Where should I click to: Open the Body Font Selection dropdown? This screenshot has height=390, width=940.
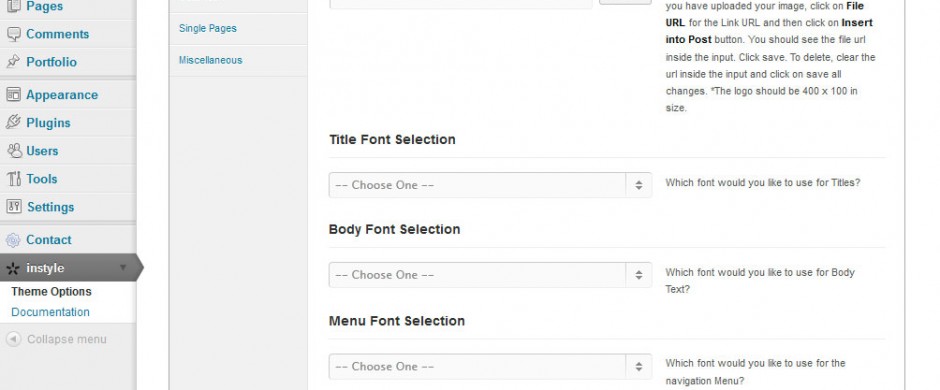click(490, 275)
